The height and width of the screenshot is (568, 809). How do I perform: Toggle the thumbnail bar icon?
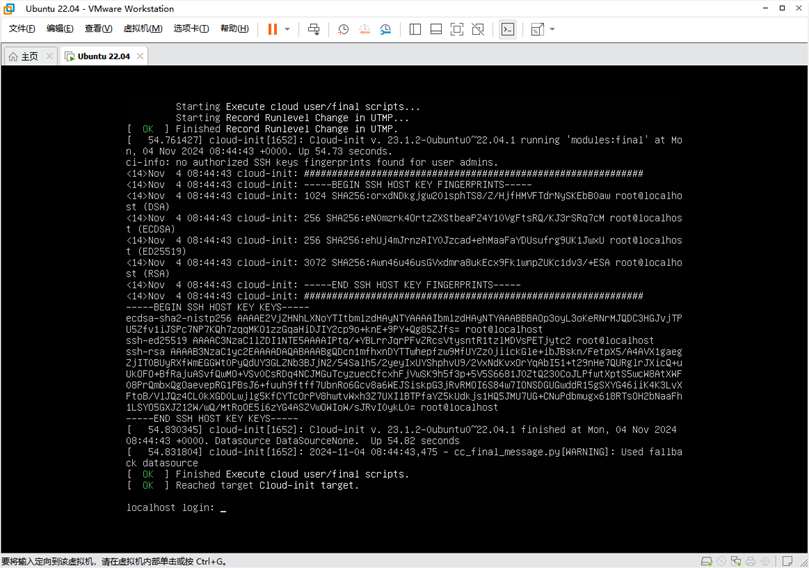click(x=436, y=29)
